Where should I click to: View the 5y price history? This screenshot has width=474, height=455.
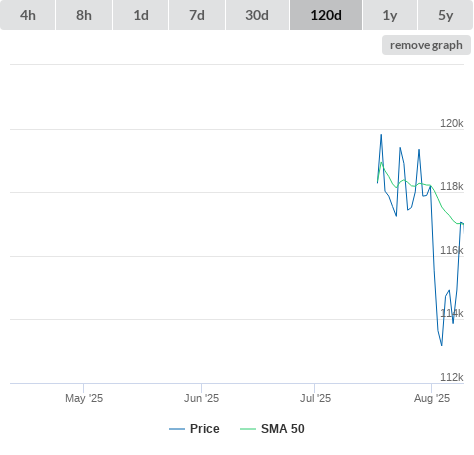point(446,15)
